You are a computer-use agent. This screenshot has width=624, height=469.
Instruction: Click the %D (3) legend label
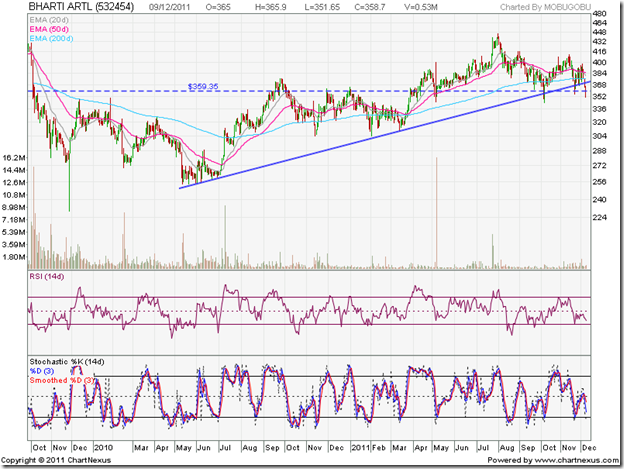(42, 371)
